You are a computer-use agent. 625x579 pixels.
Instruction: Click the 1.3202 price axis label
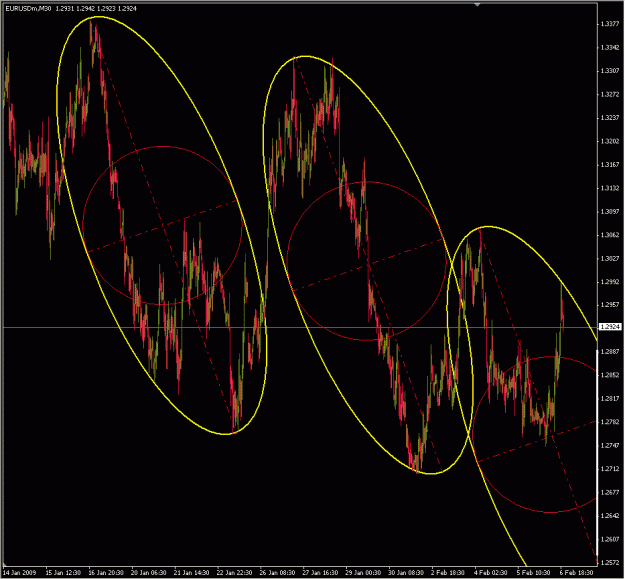point(610,141)
